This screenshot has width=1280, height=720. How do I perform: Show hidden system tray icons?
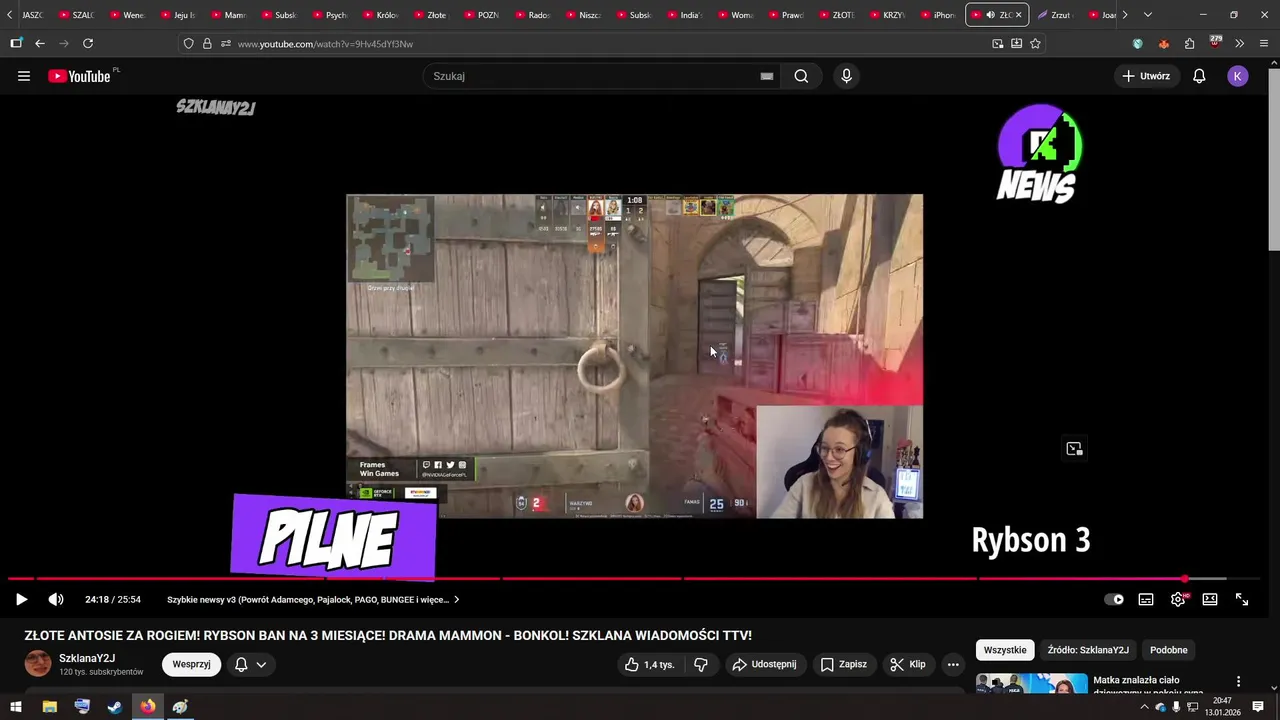[x=1144, y=707]
